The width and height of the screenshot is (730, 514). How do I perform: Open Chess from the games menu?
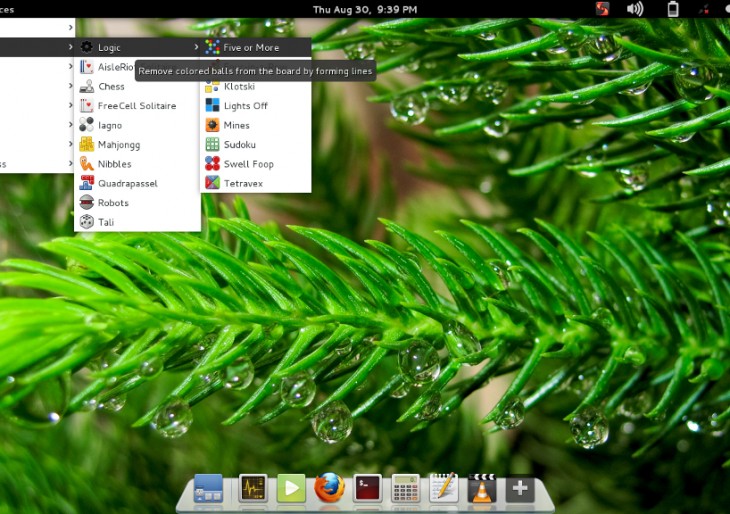111,86
